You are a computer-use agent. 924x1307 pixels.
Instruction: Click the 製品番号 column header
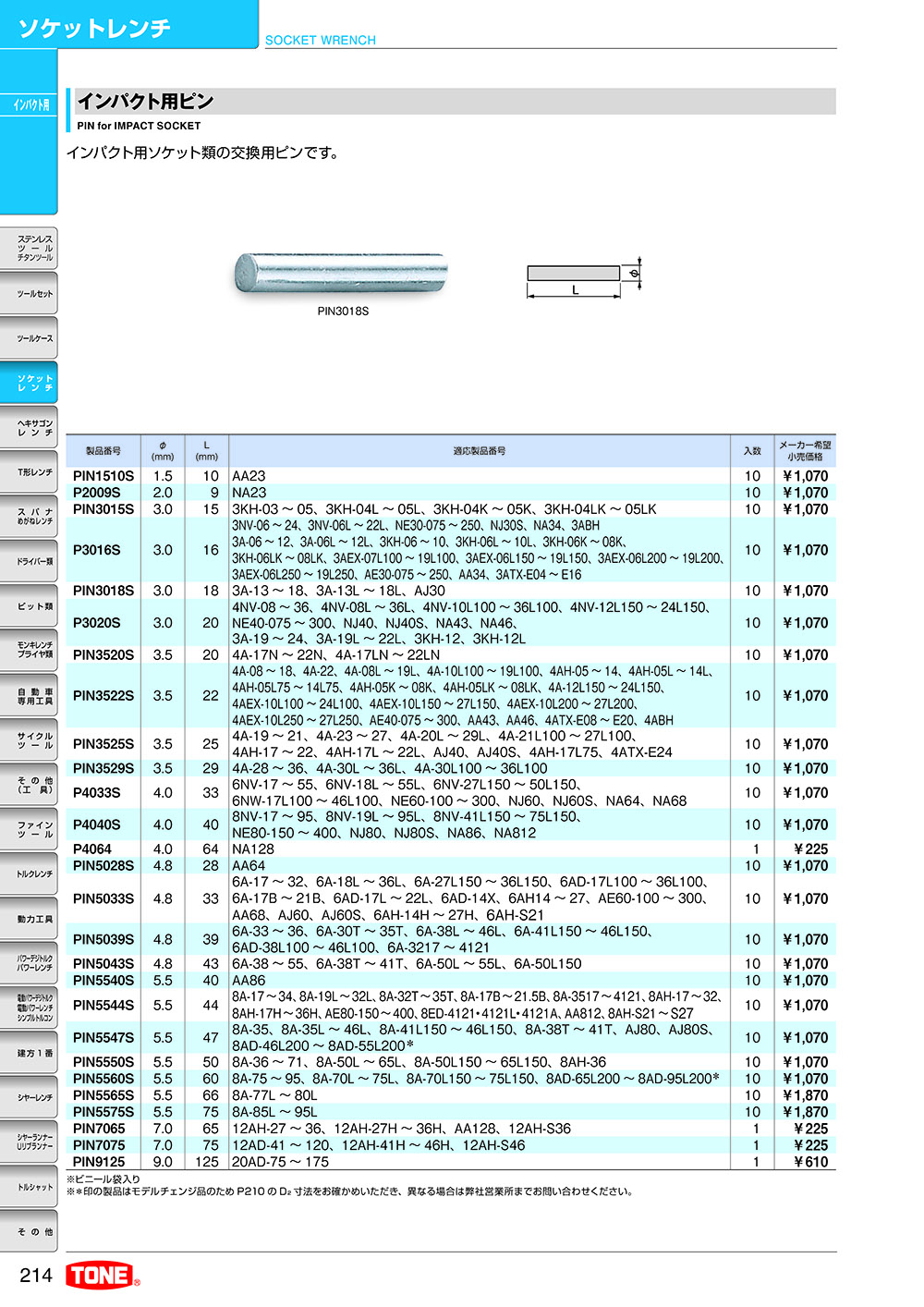(103, 451)
